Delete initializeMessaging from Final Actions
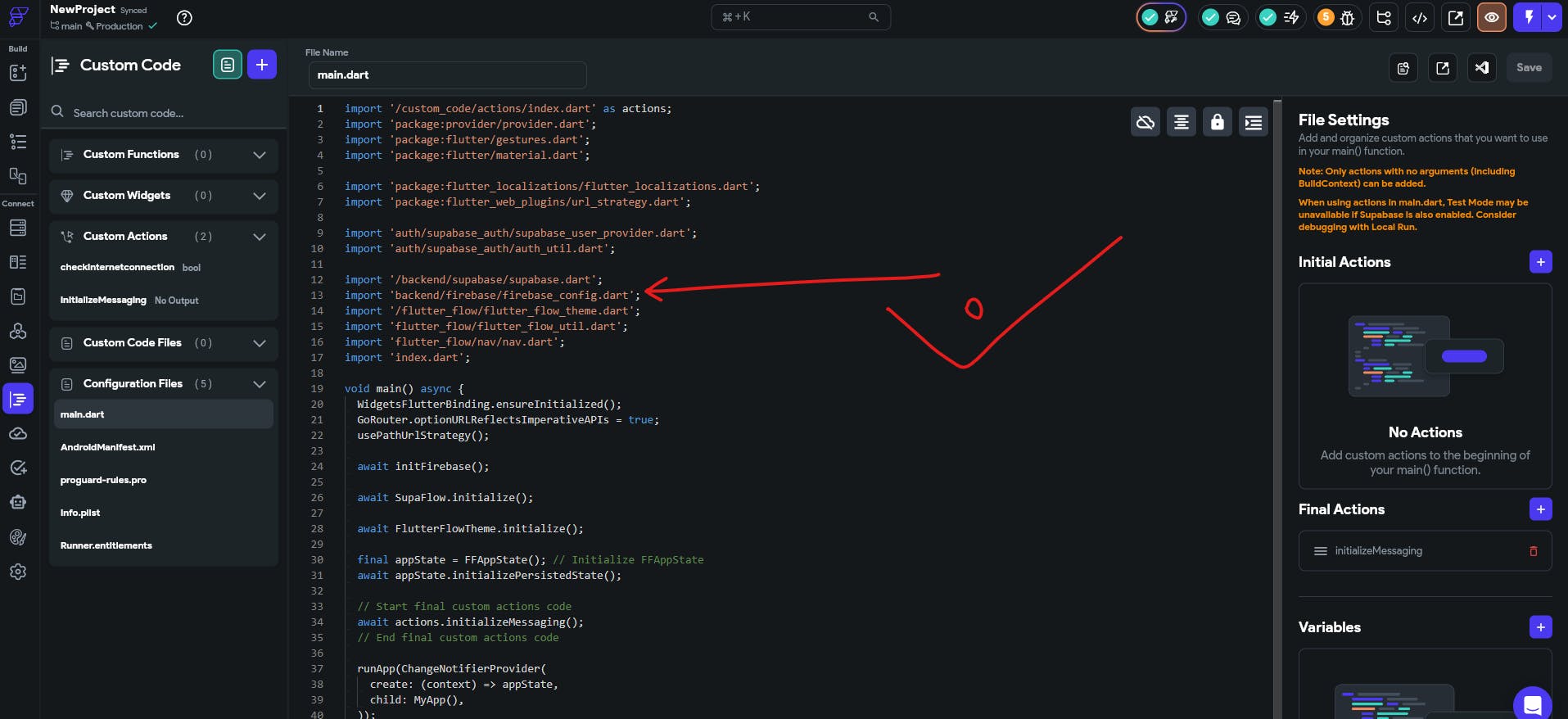The image size is (1568, 719). pyautogui.click(x=1534, y=551)
